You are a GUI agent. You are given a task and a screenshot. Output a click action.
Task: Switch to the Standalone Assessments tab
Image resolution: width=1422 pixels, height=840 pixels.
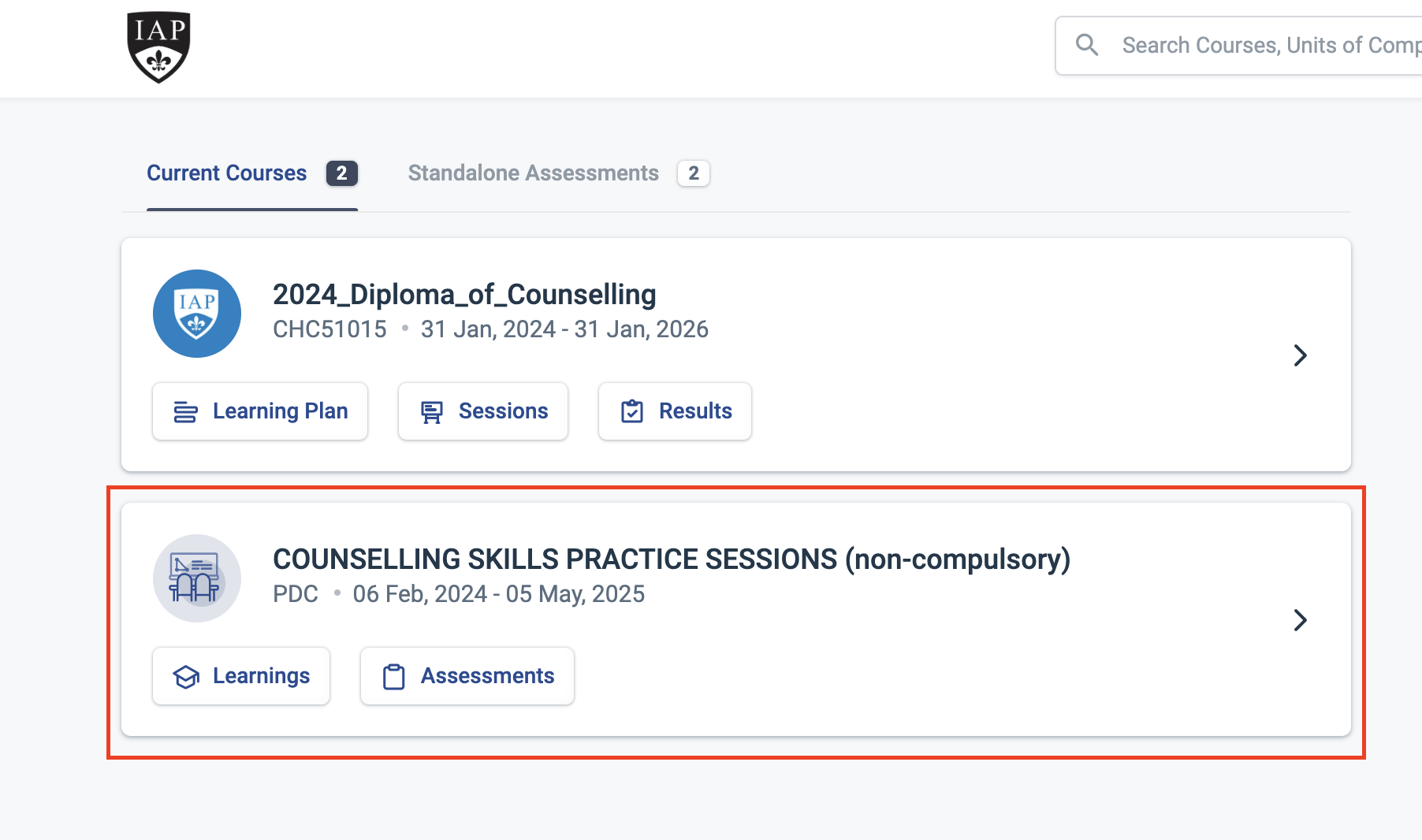pyautogui.click(x=534, y=173)
